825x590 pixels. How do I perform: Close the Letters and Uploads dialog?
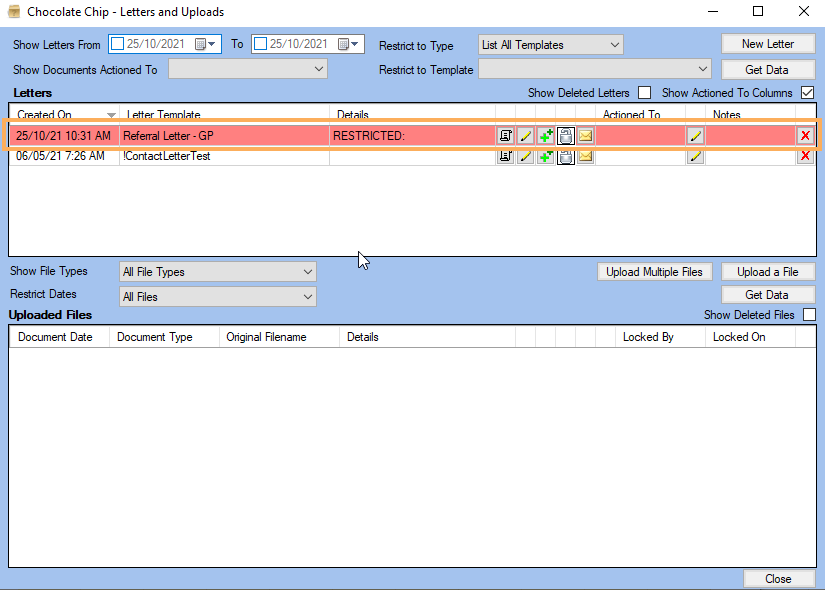pos(778,579)
